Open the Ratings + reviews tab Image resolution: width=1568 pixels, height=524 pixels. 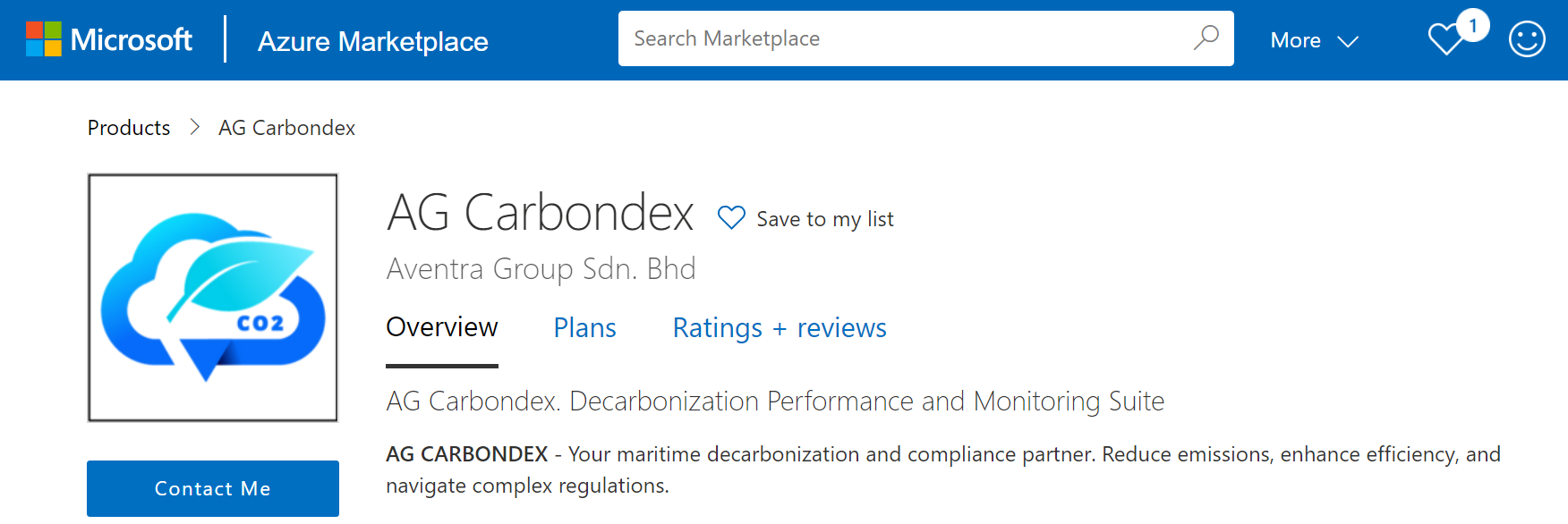pos(779,328)
